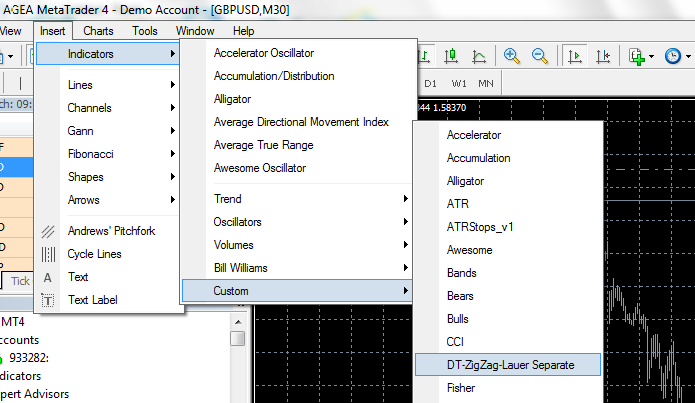This screenshot has width=695, height=403.
Task: Open the Window menu
Action: click(195, 31)
